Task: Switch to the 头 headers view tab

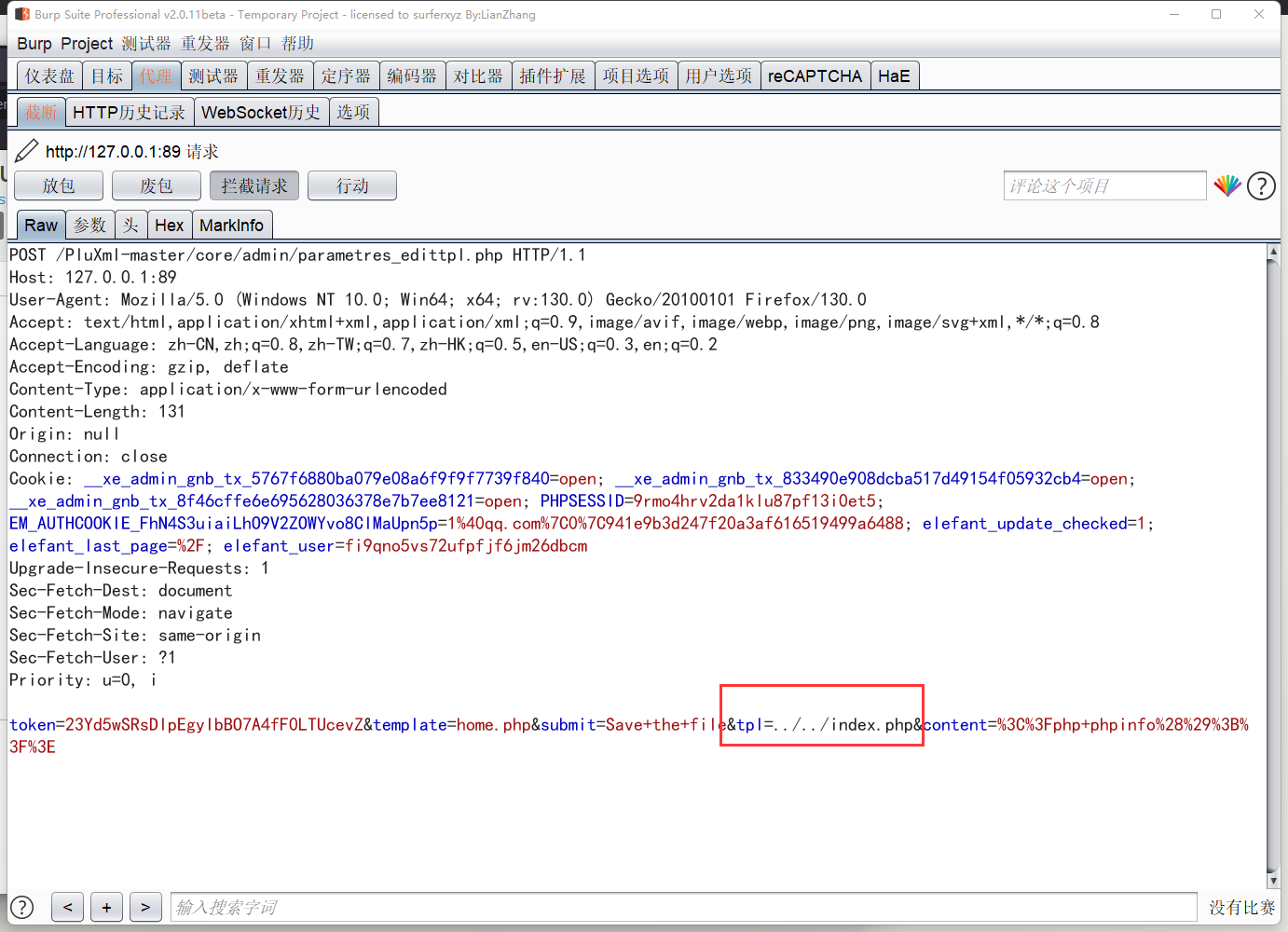Action: click(130, 225)
